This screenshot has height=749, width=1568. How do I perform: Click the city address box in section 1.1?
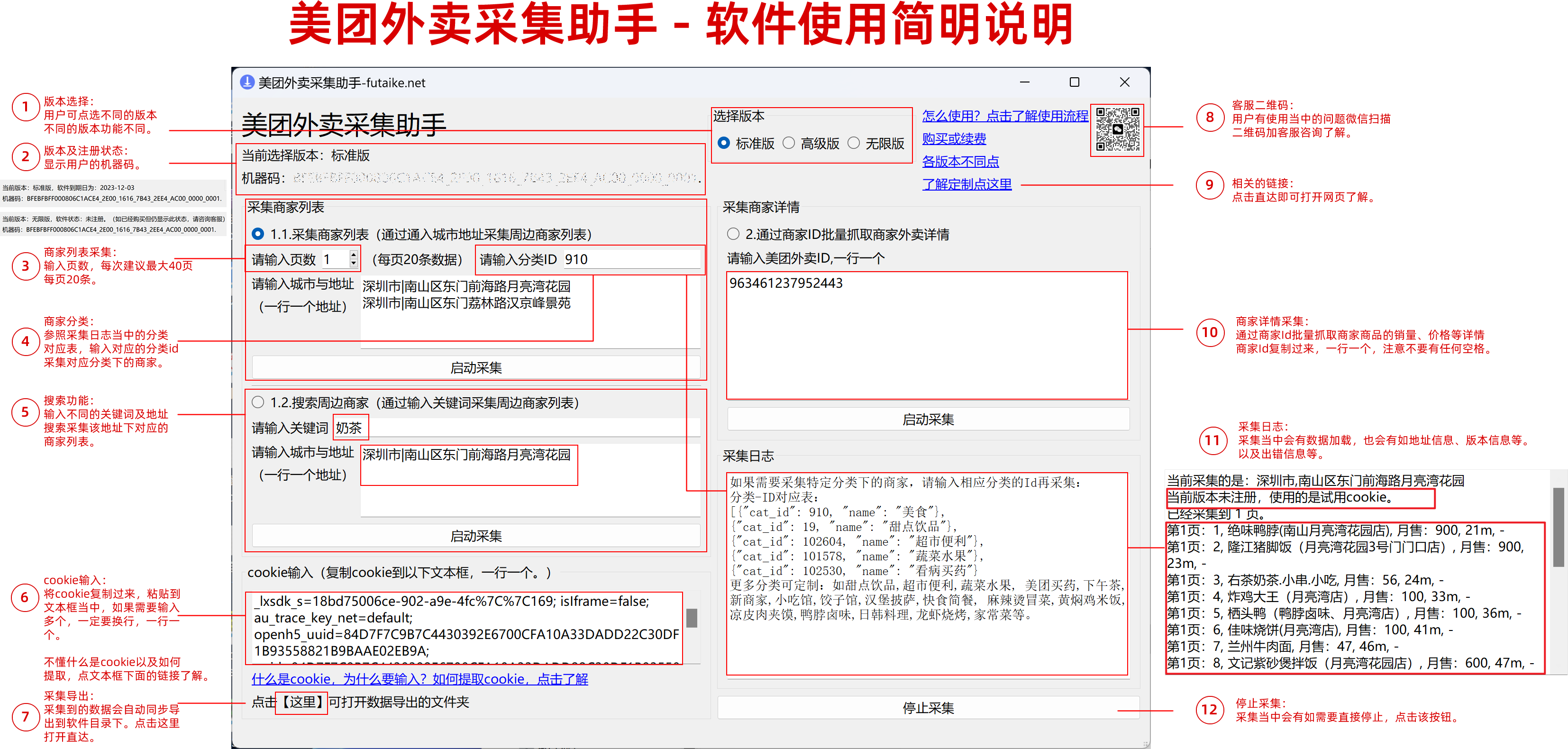point(529,312)
